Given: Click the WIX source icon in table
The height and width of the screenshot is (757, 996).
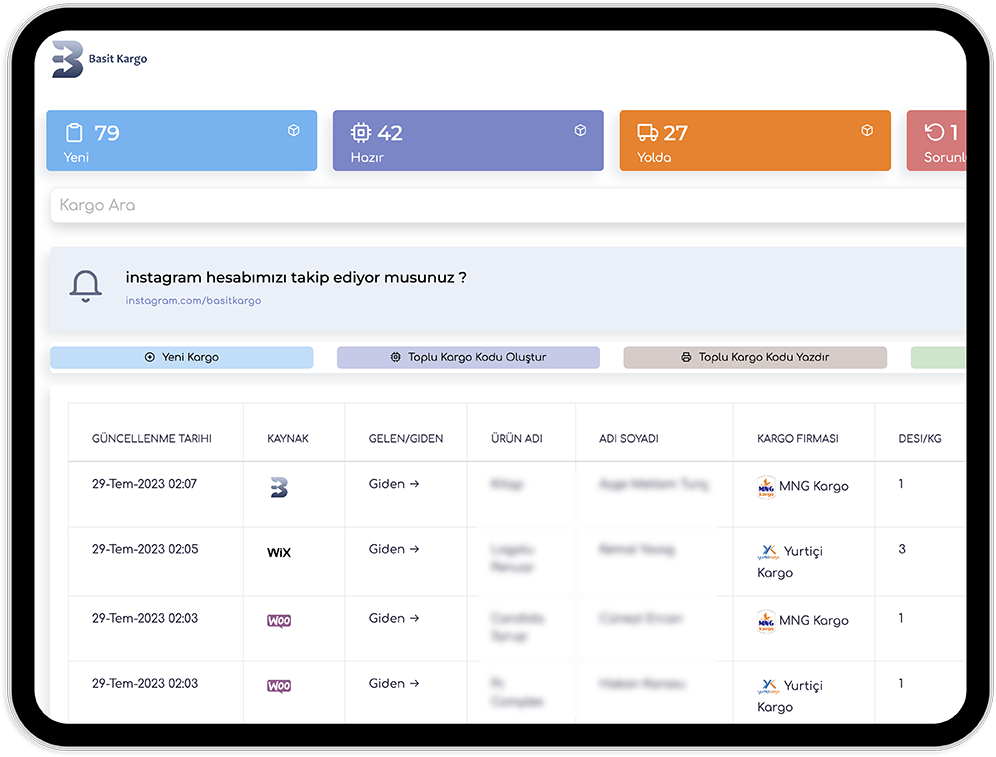Looking at the screenshot, I should pyautogui.click(x=279, y=552).
